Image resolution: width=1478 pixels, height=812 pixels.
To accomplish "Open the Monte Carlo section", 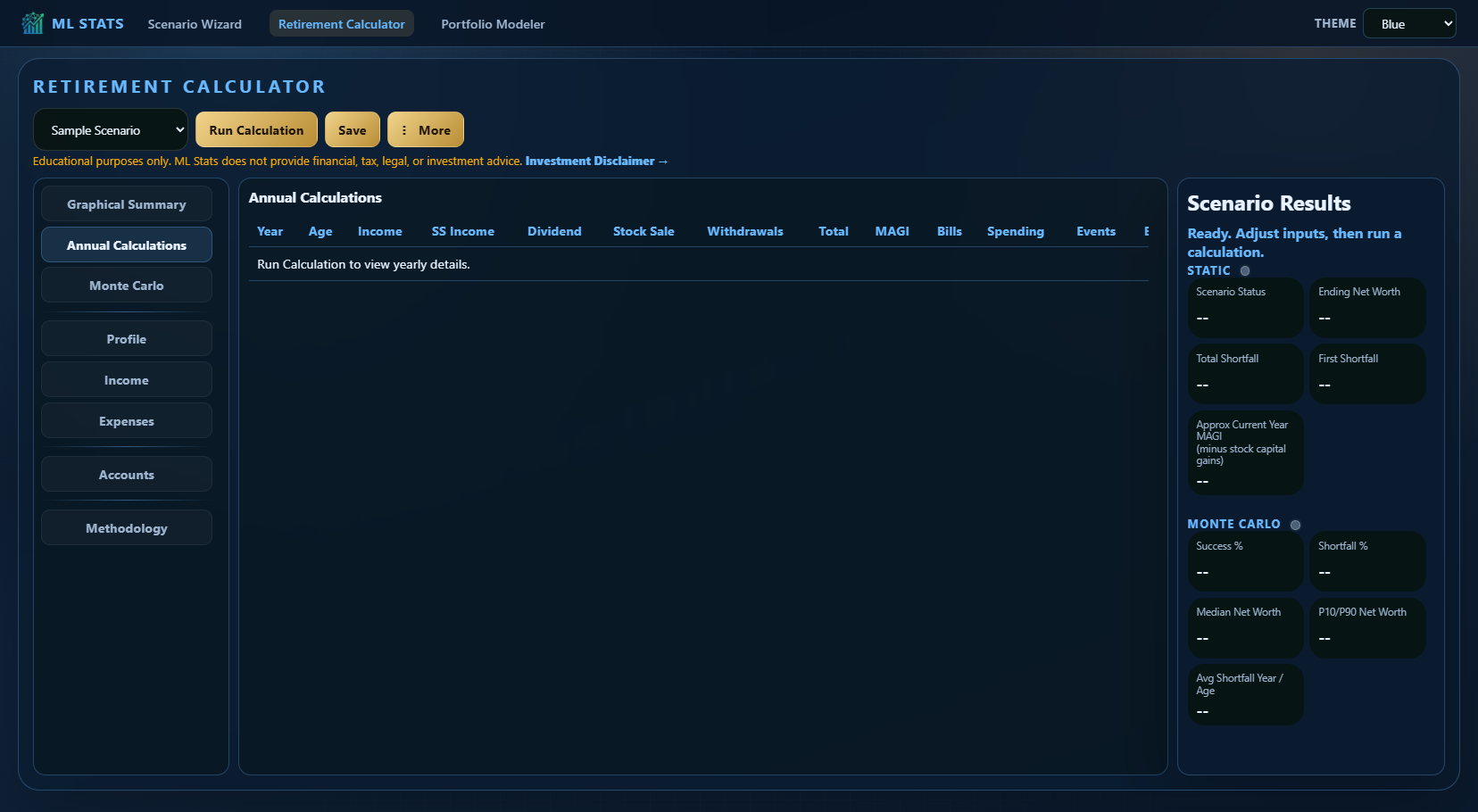I will click(127, 286).
